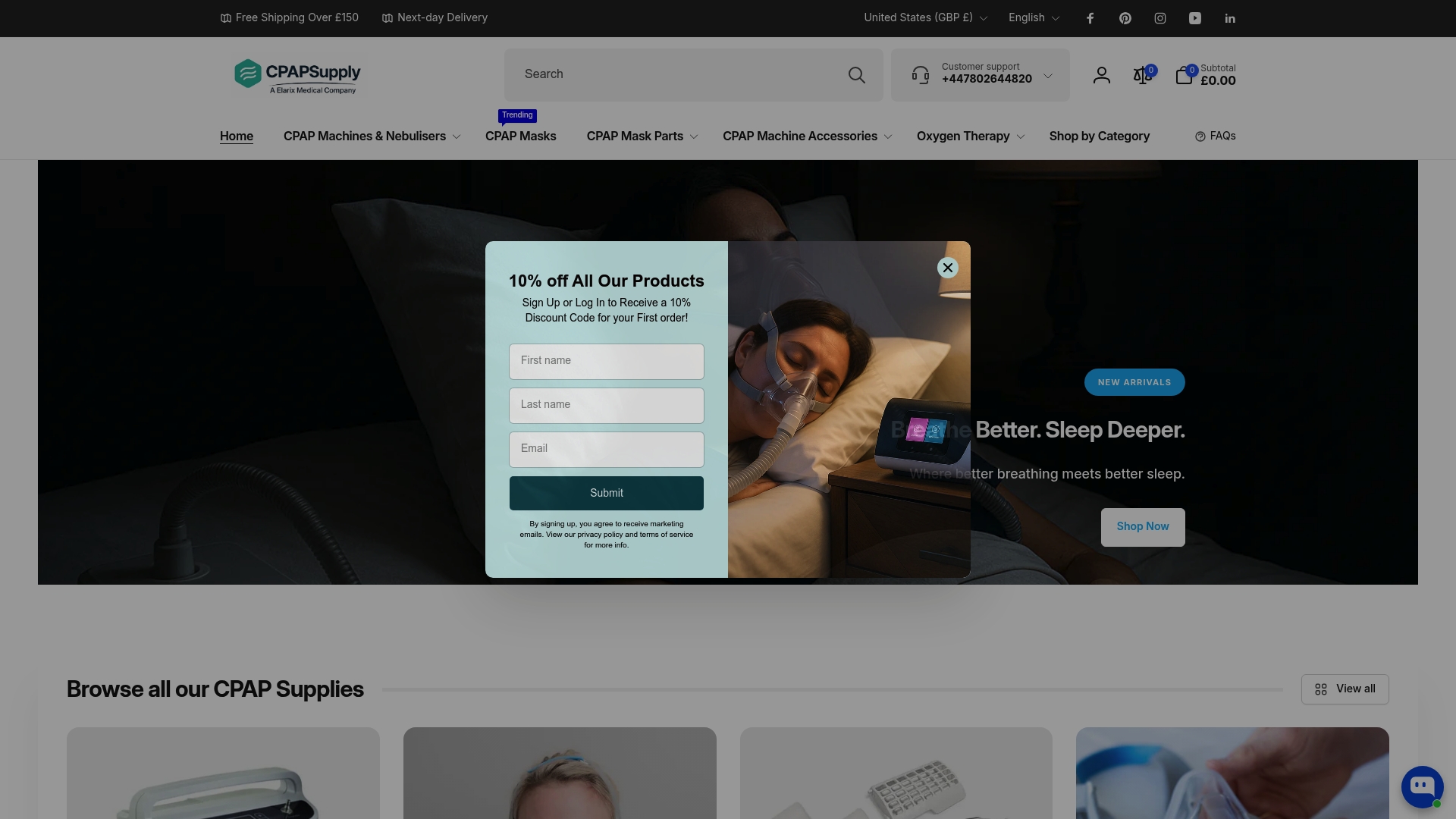Open the shopping cart bag icon
Image resolution: width=1456 pixels, height=819 pixels.
(1183, 75)
